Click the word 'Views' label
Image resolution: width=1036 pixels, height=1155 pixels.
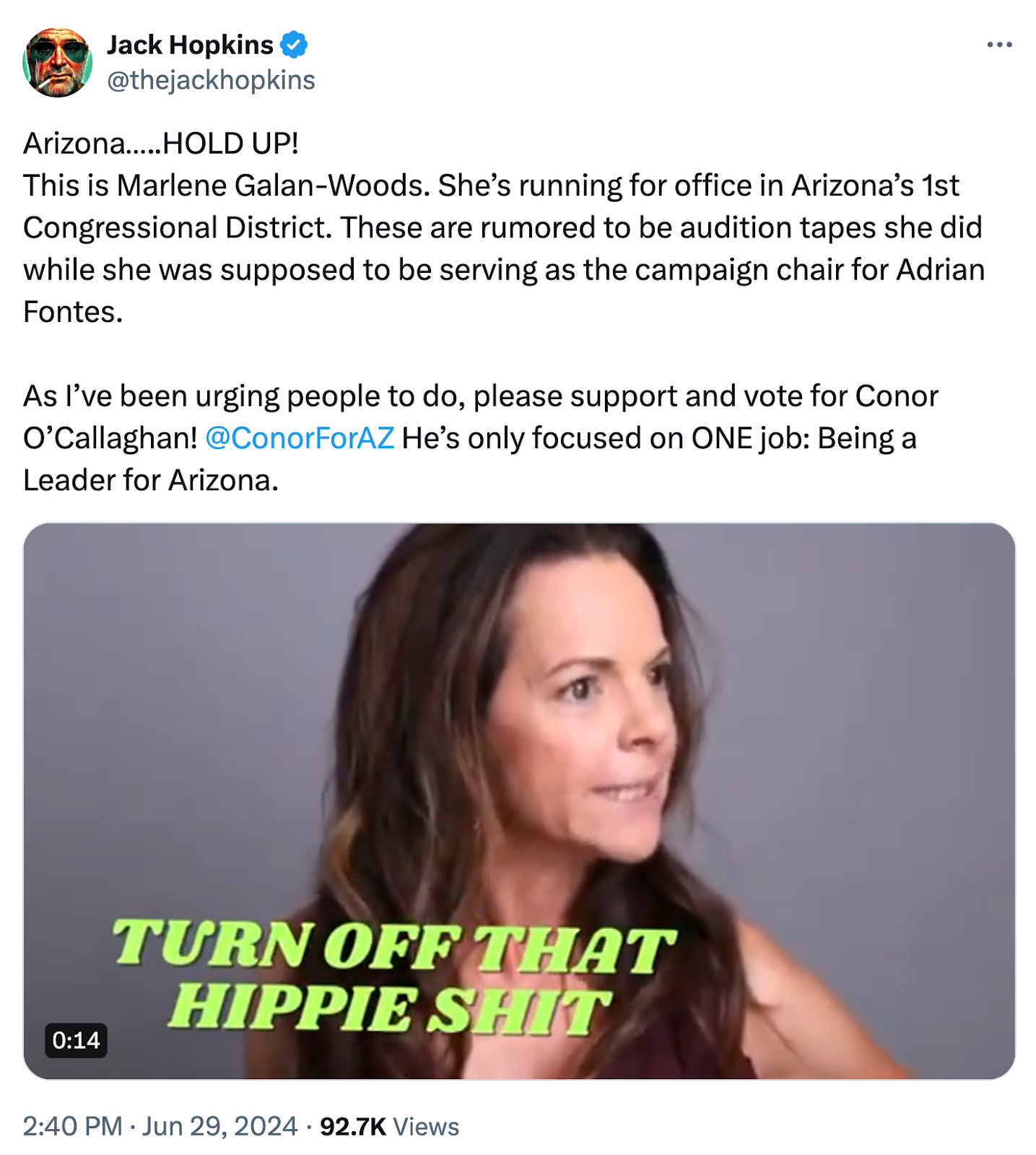click(x=426, y=1126)
